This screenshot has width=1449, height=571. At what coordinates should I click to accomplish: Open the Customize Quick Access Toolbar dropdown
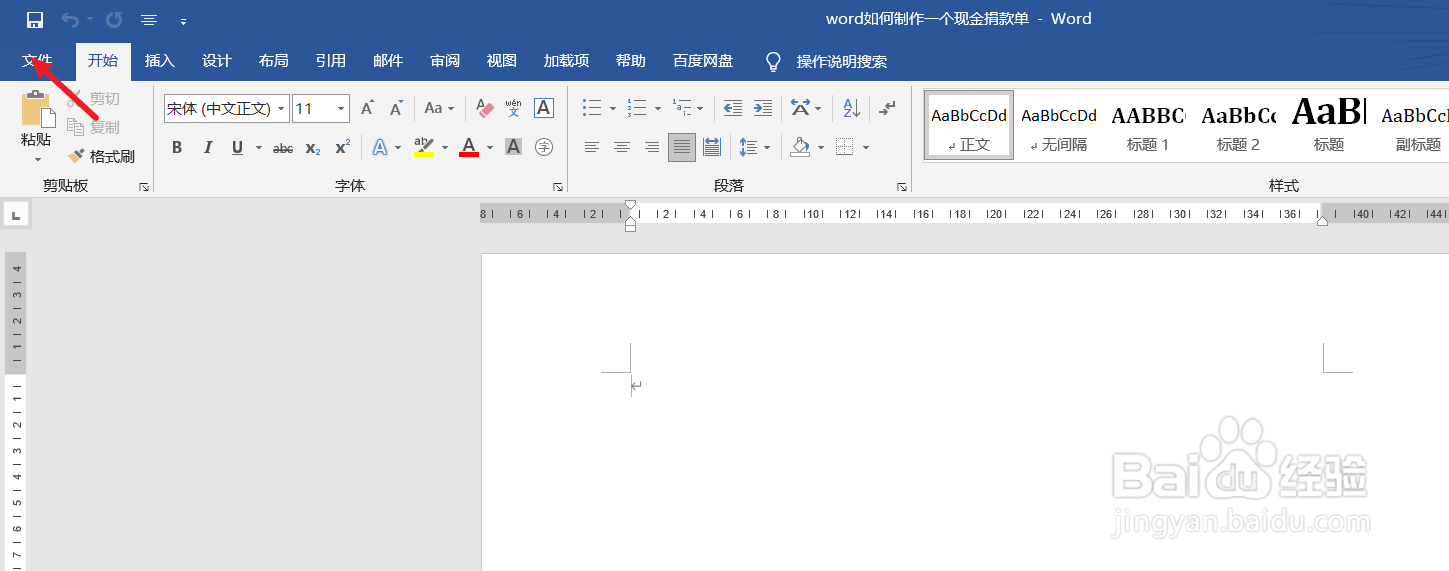(x=183, y=21)
